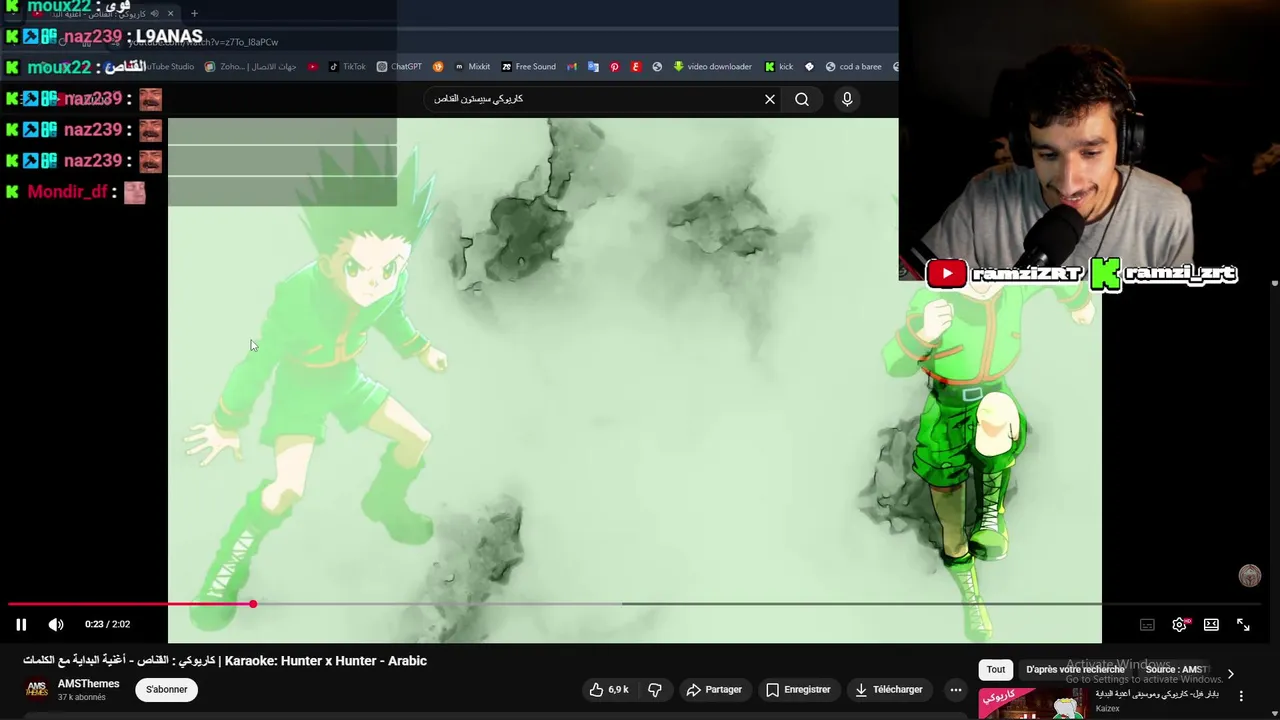Click the 0:23 / 2:02 time display
1280x720 pixels.
pyautogui.click(x=107, y=624)
